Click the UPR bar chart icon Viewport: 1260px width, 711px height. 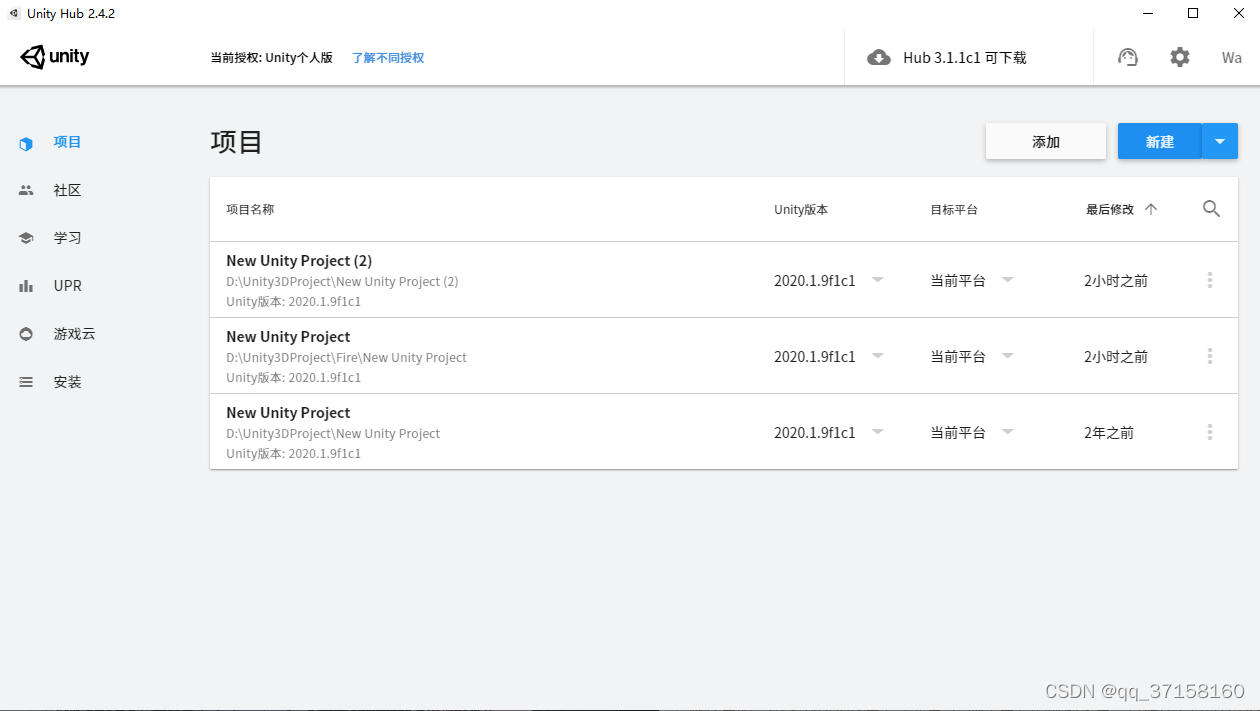click(26, 286)
